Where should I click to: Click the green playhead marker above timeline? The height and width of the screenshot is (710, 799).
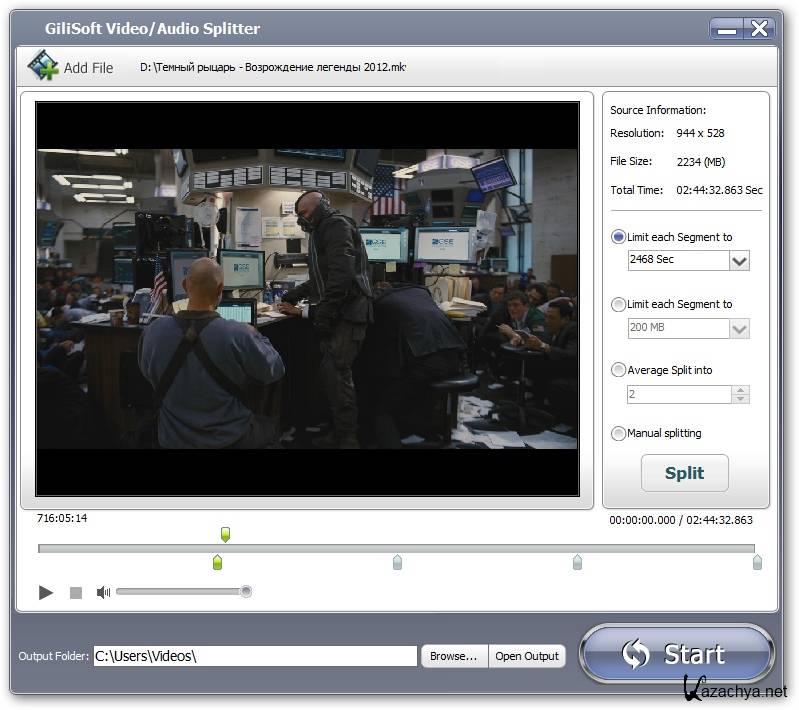click(225, 534)
